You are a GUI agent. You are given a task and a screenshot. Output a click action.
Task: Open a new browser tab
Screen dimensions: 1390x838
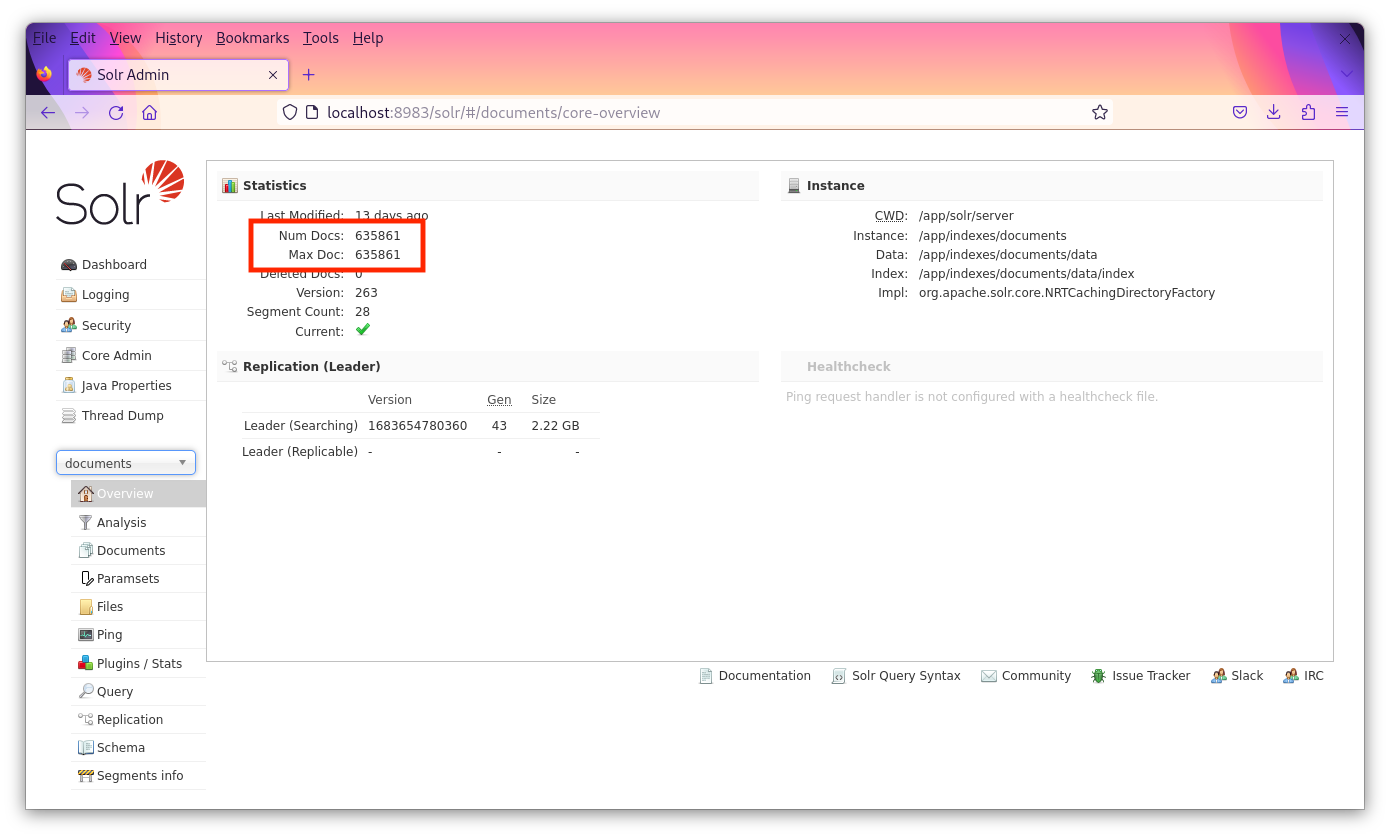click(309, 75)
